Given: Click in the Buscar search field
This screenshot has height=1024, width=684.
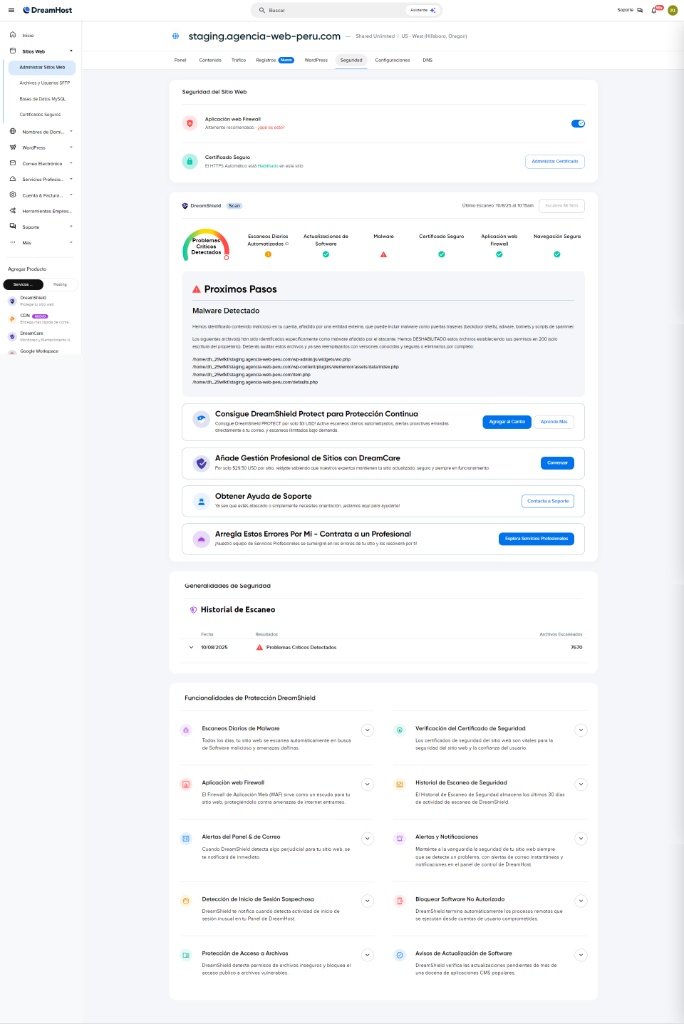Looking at the screenshot, I should click(x=330, y=10).
